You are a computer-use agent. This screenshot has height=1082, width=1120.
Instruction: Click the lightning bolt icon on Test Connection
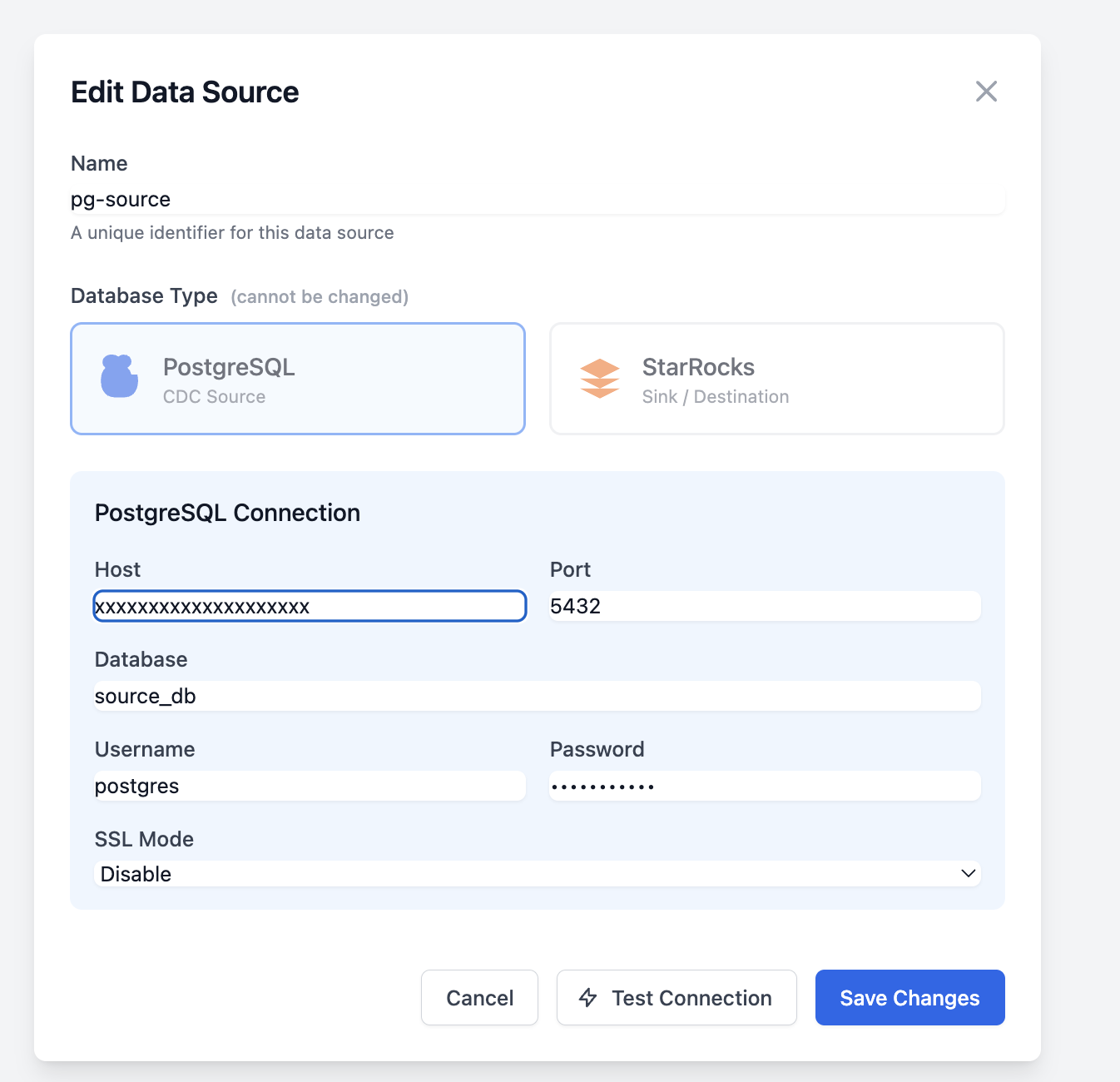point(588,997)
